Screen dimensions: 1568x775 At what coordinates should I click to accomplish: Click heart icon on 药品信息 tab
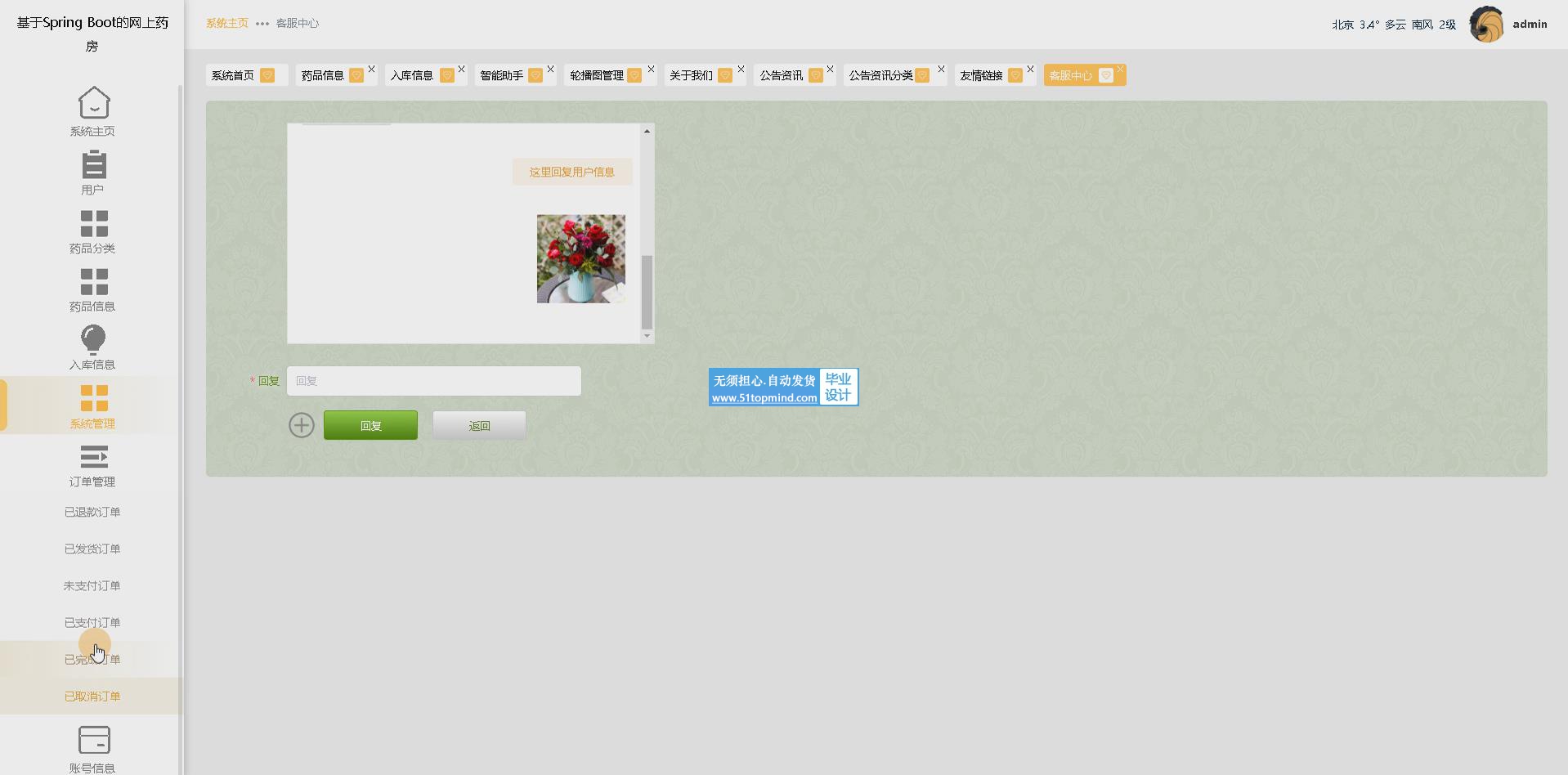pos(356,75)
